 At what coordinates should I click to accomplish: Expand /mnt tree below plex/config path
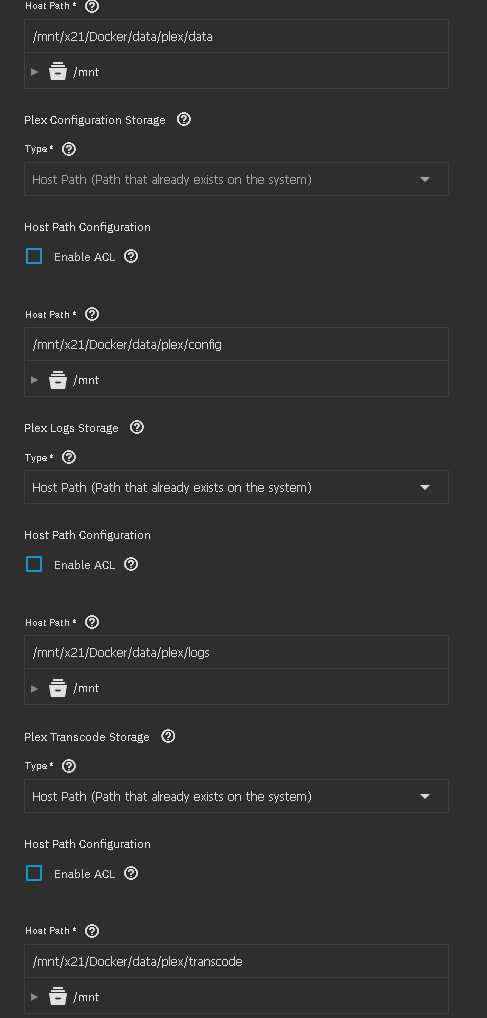[x=35, y=380]
